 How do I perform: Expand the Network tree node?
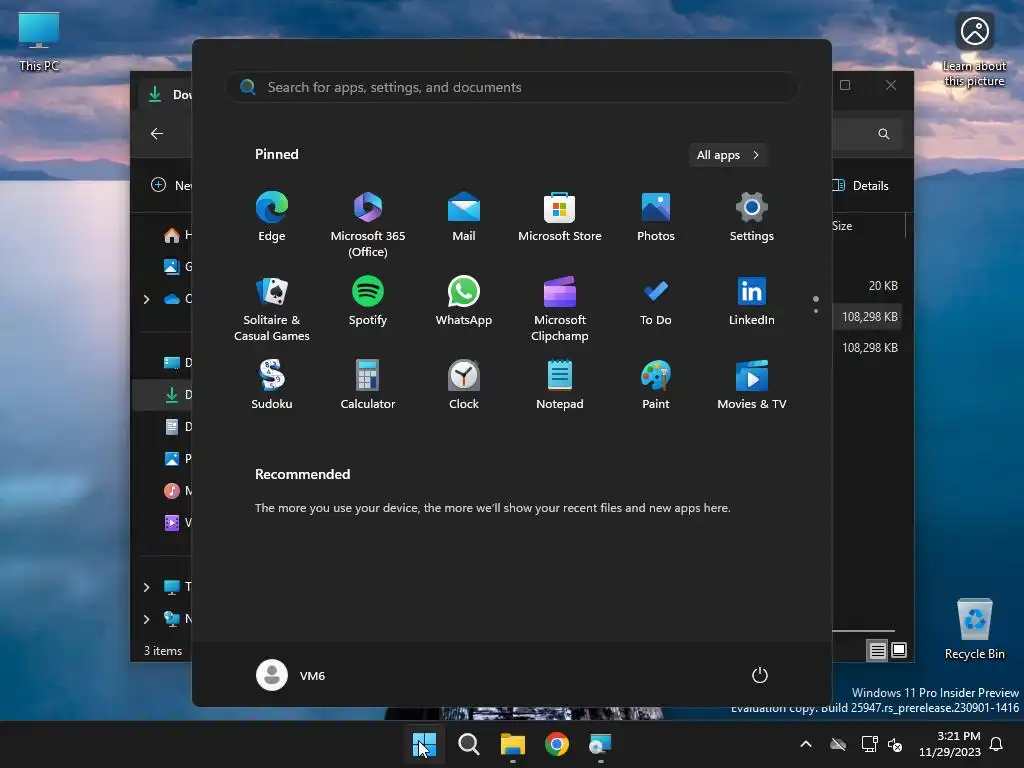(x=146, y=619)
